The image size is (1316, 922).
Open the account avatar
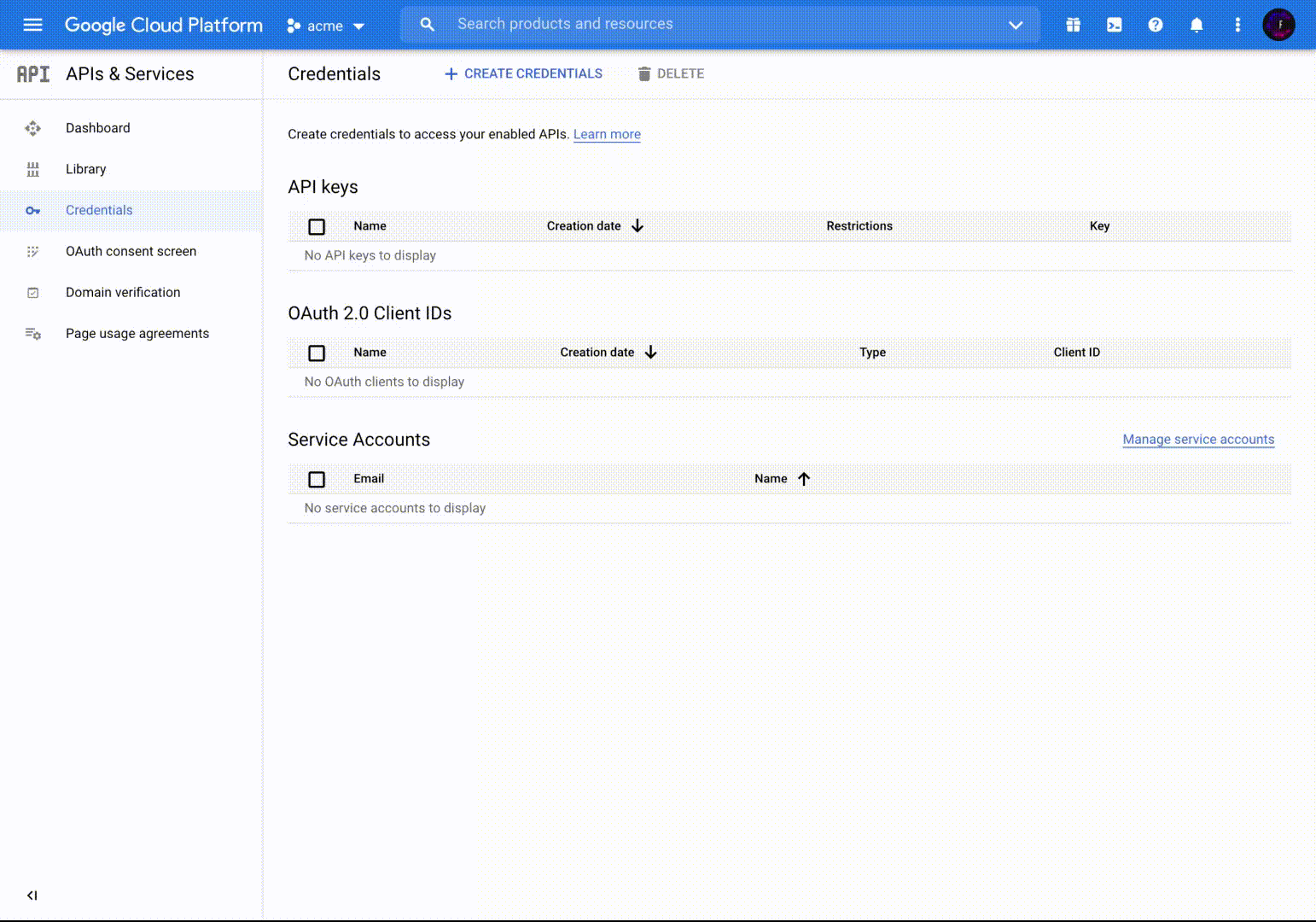pos(1278,24)
